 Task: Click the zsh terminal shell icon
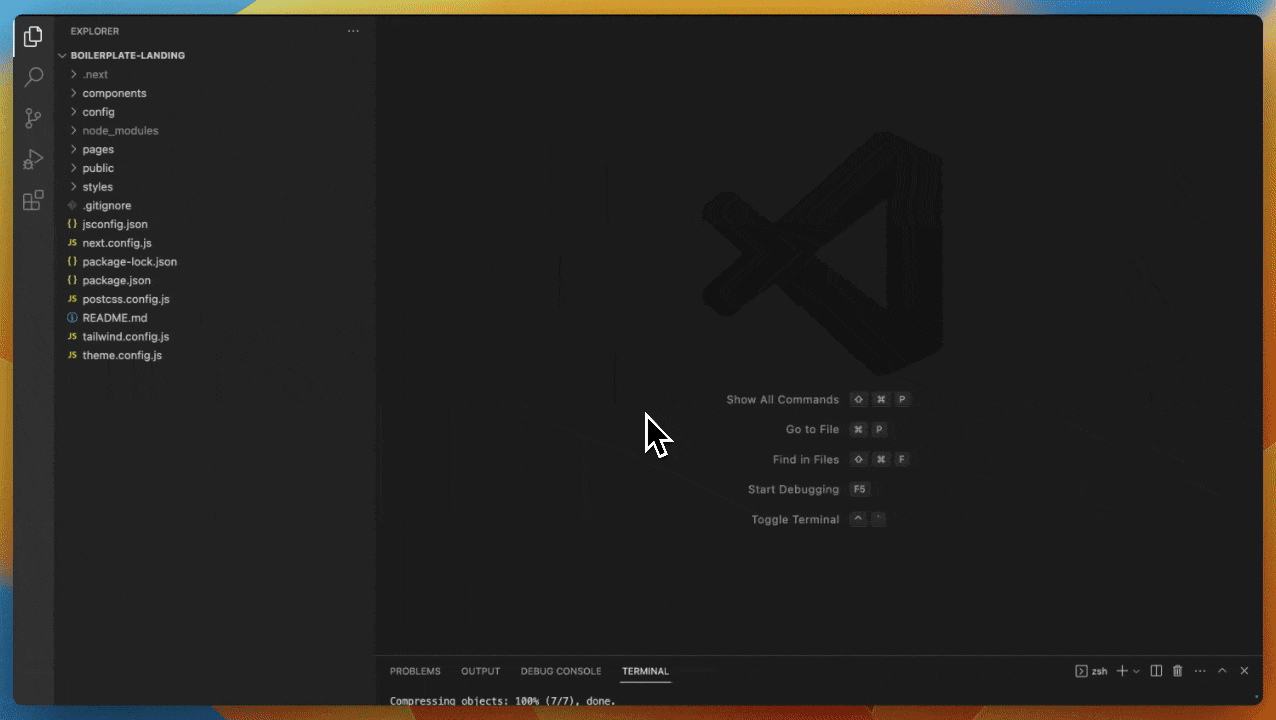(1081, 671)
